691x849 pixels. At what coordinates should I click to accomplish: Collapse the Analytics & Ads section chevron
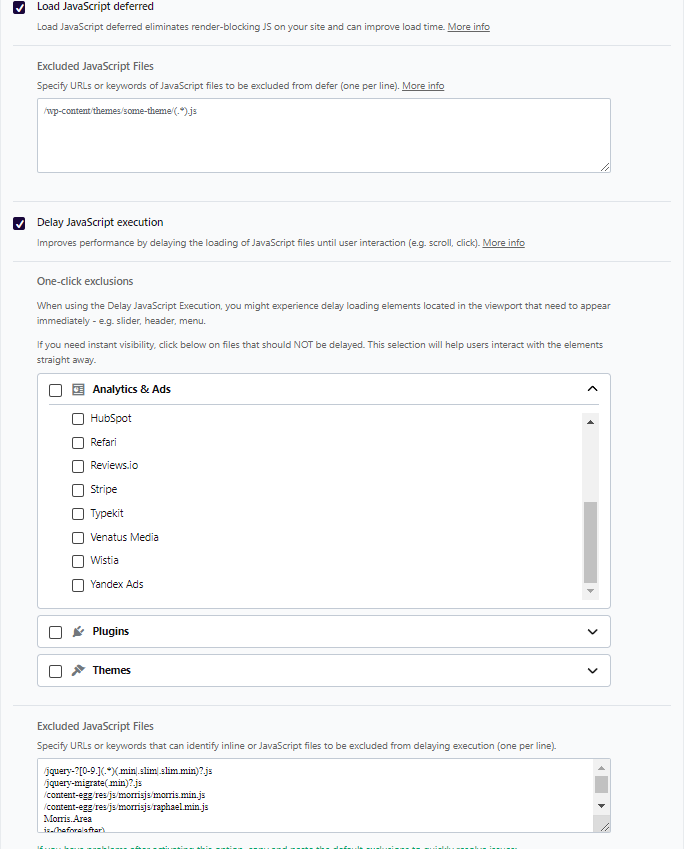(x=592, y=389)
